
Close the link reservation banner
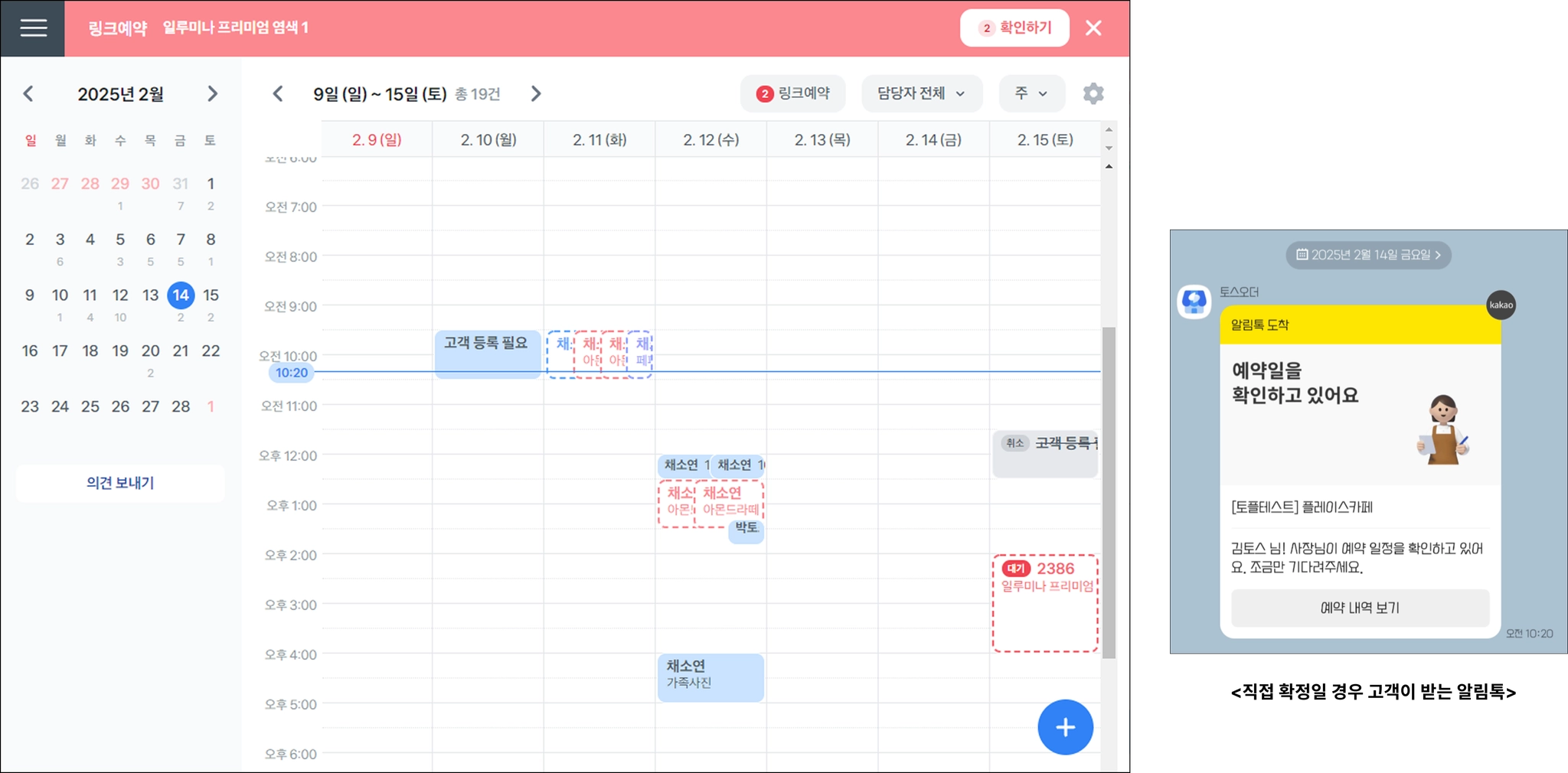click(1093, 28)
